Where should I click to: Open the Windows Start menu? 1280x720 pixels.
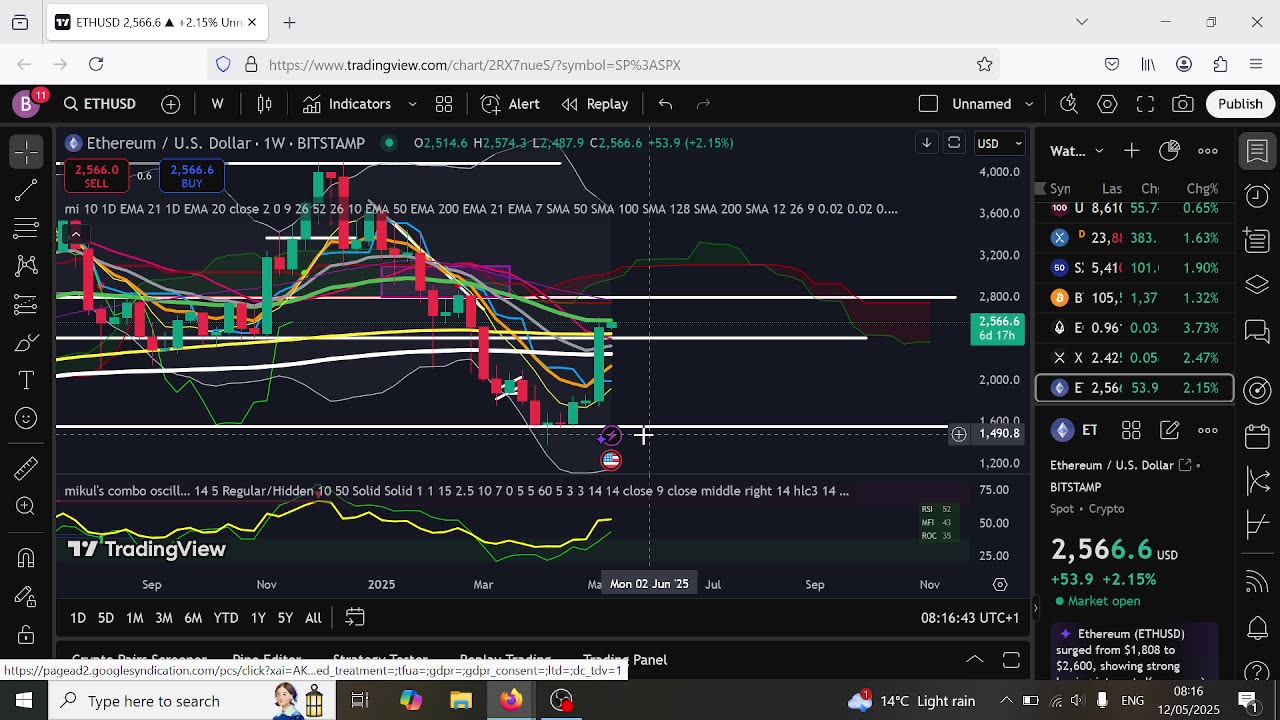(24, 701)
